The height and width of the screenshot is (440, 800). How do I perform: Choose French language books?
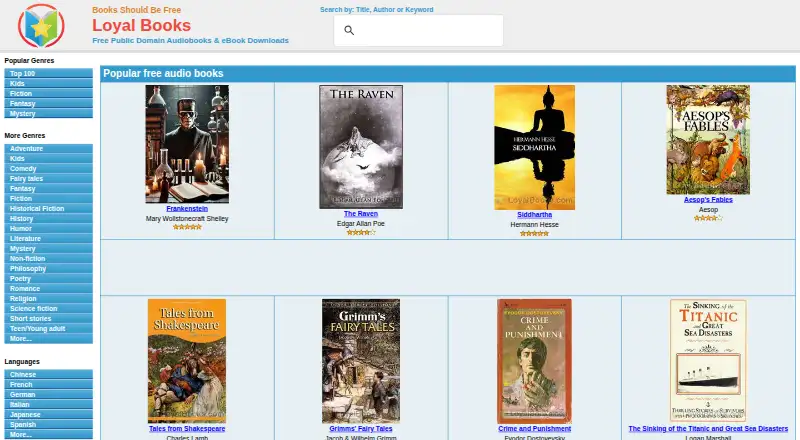coord(48,385)
